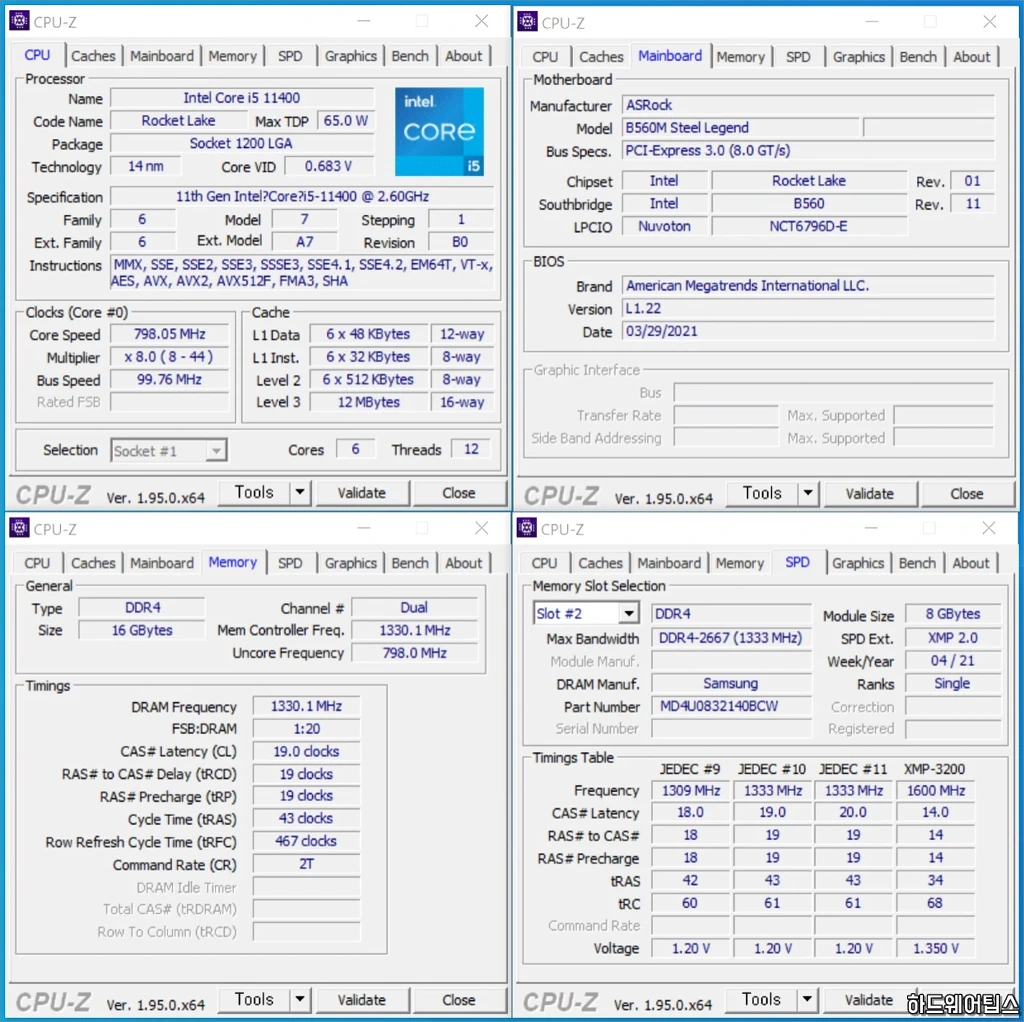Open Memory tab in SPD window
Viewport: 1024px width, 1022px height.
[739, 563]
